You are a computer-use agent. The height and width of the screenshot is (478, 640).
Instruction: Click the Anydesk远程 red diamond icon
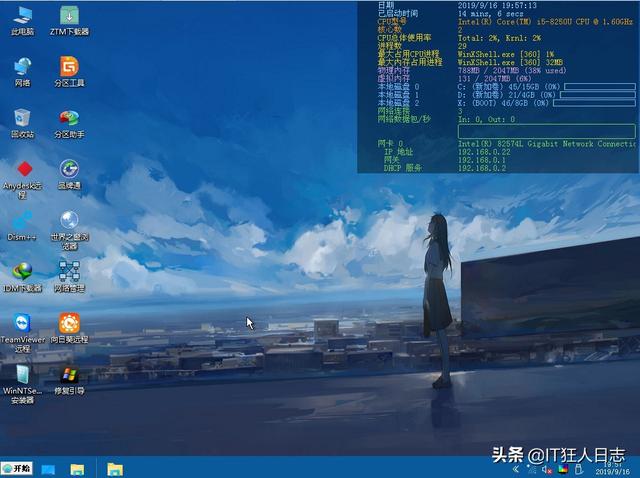[22, 179]
